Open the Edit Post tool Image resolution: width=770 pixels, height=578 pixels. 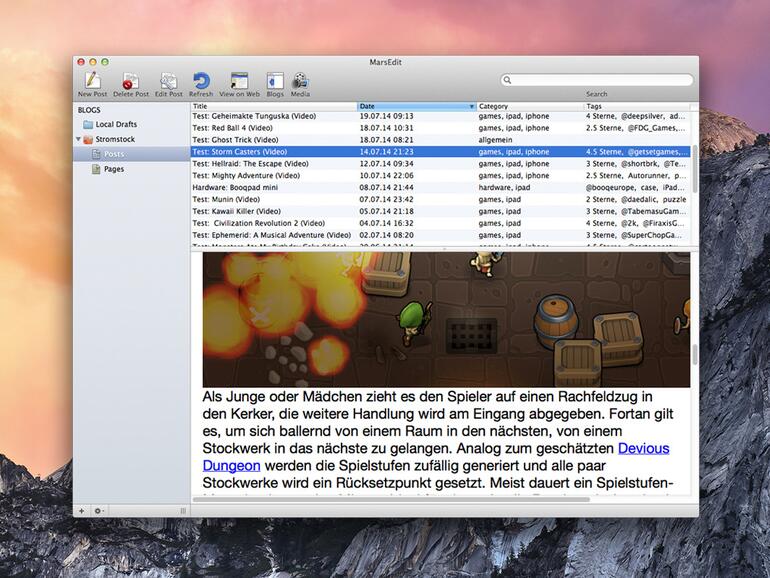[168, 84]
